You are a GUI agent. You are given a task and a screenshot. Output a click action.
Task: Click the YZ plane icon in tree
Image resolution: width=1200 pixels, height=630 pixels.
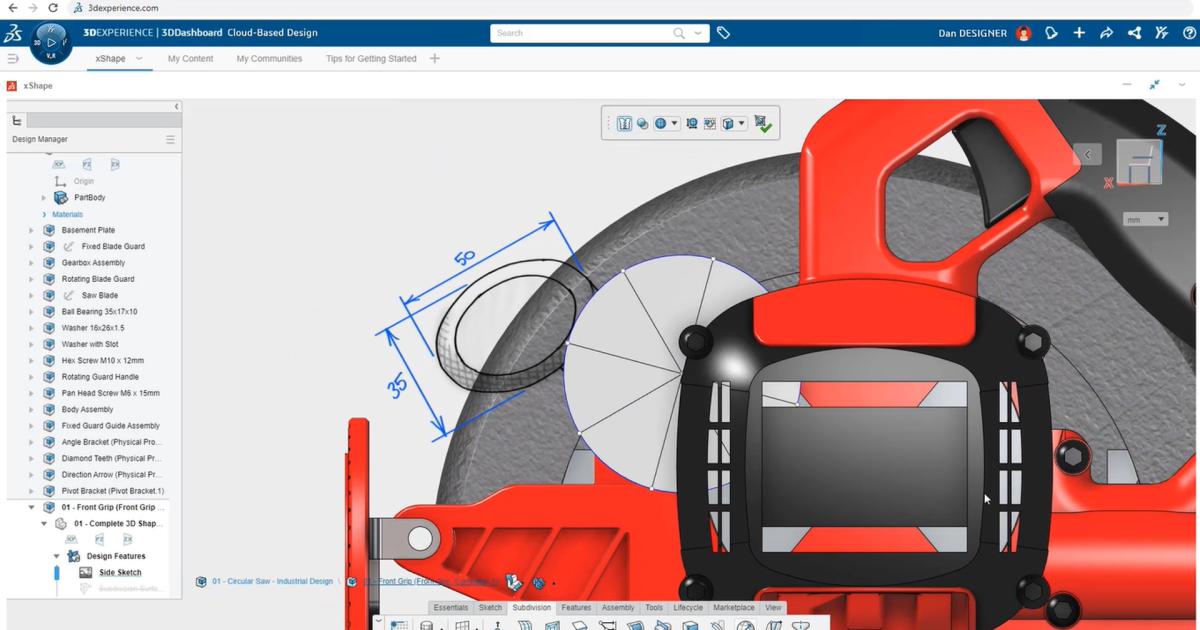(x=87, y=164)
